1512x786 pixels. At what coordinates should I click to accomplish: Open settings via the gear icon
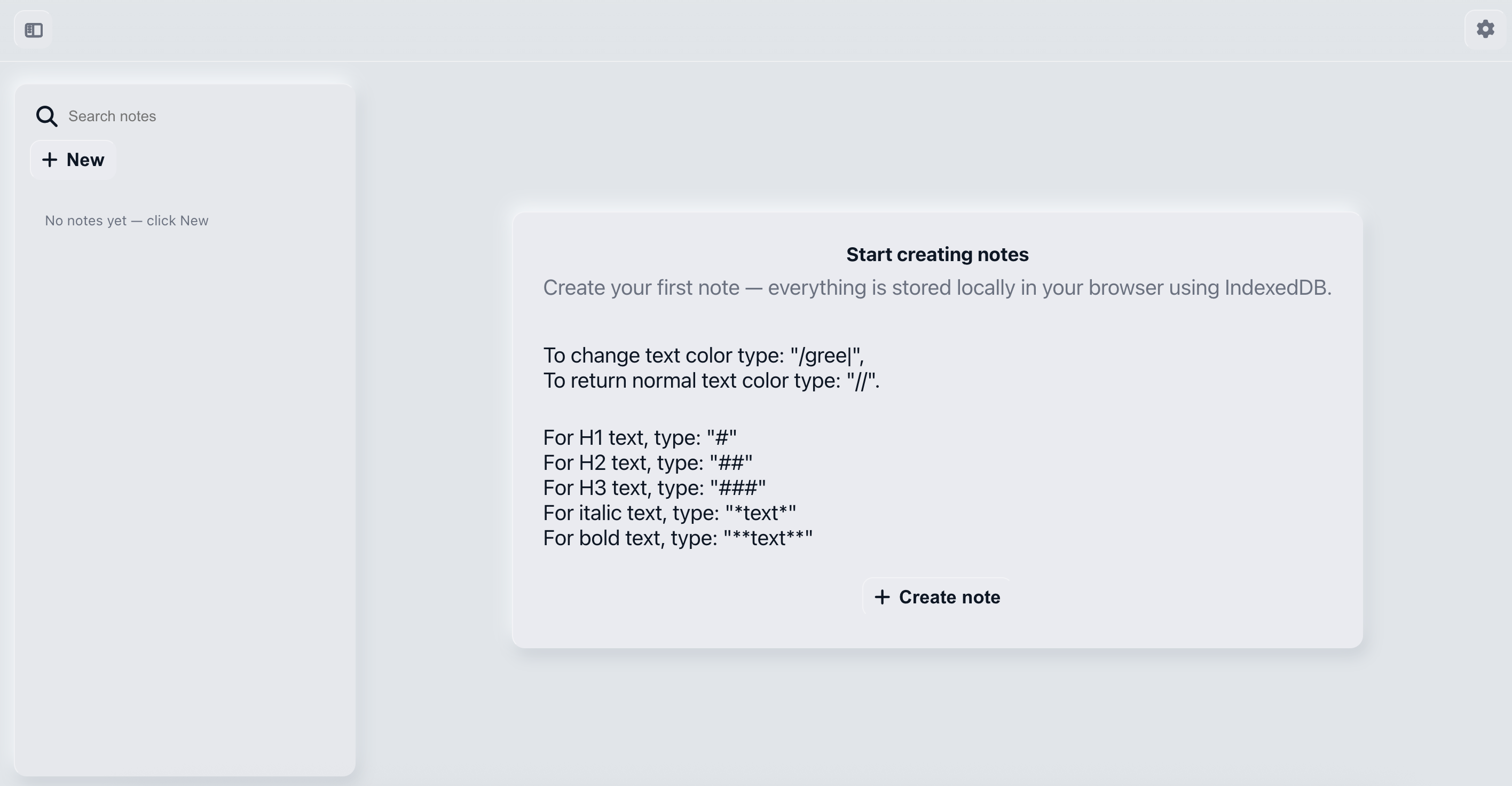[x=1485, y=29]
